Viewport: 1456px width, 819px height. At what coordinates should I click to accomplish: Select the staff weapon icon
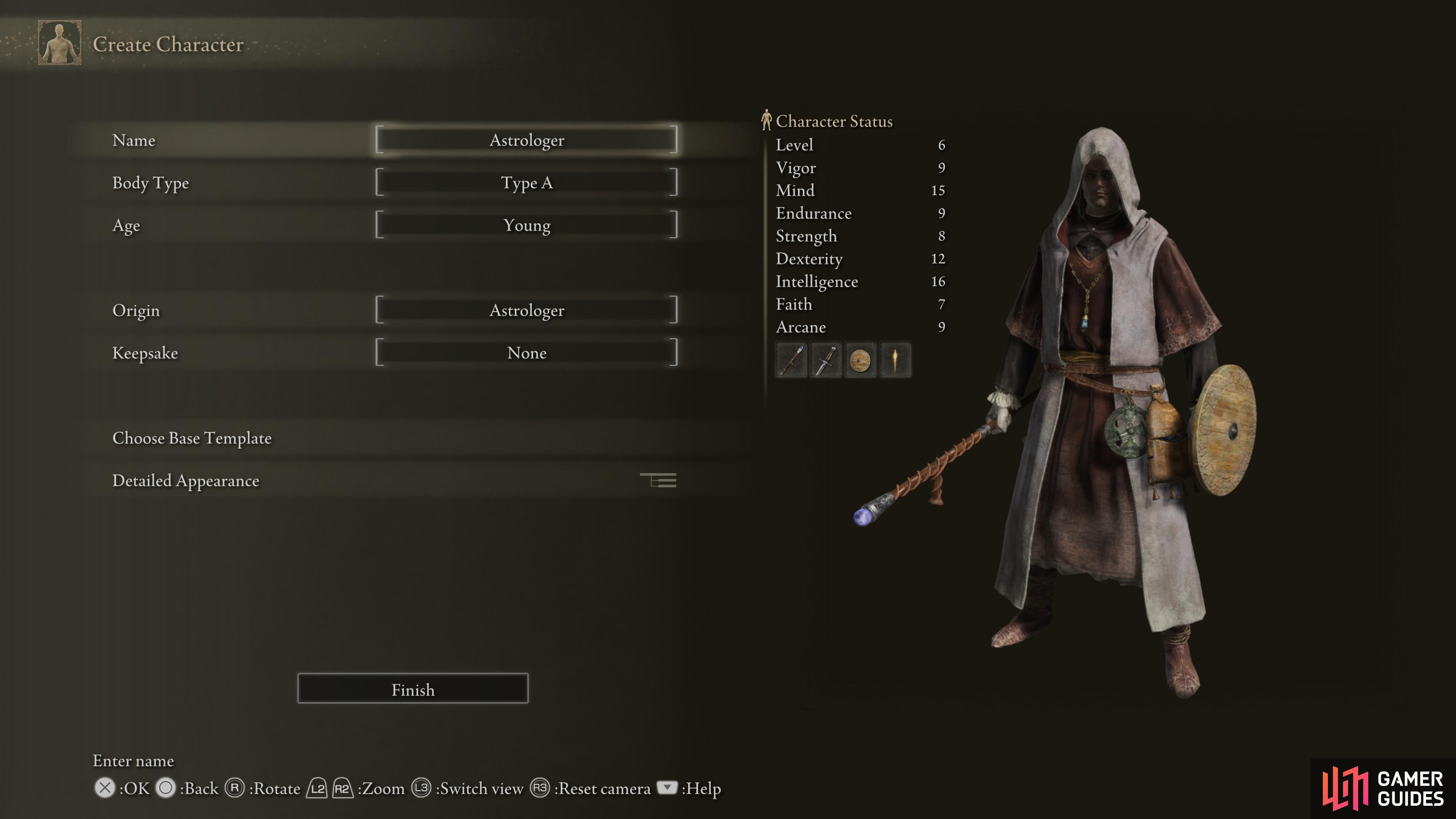(790, 360)
